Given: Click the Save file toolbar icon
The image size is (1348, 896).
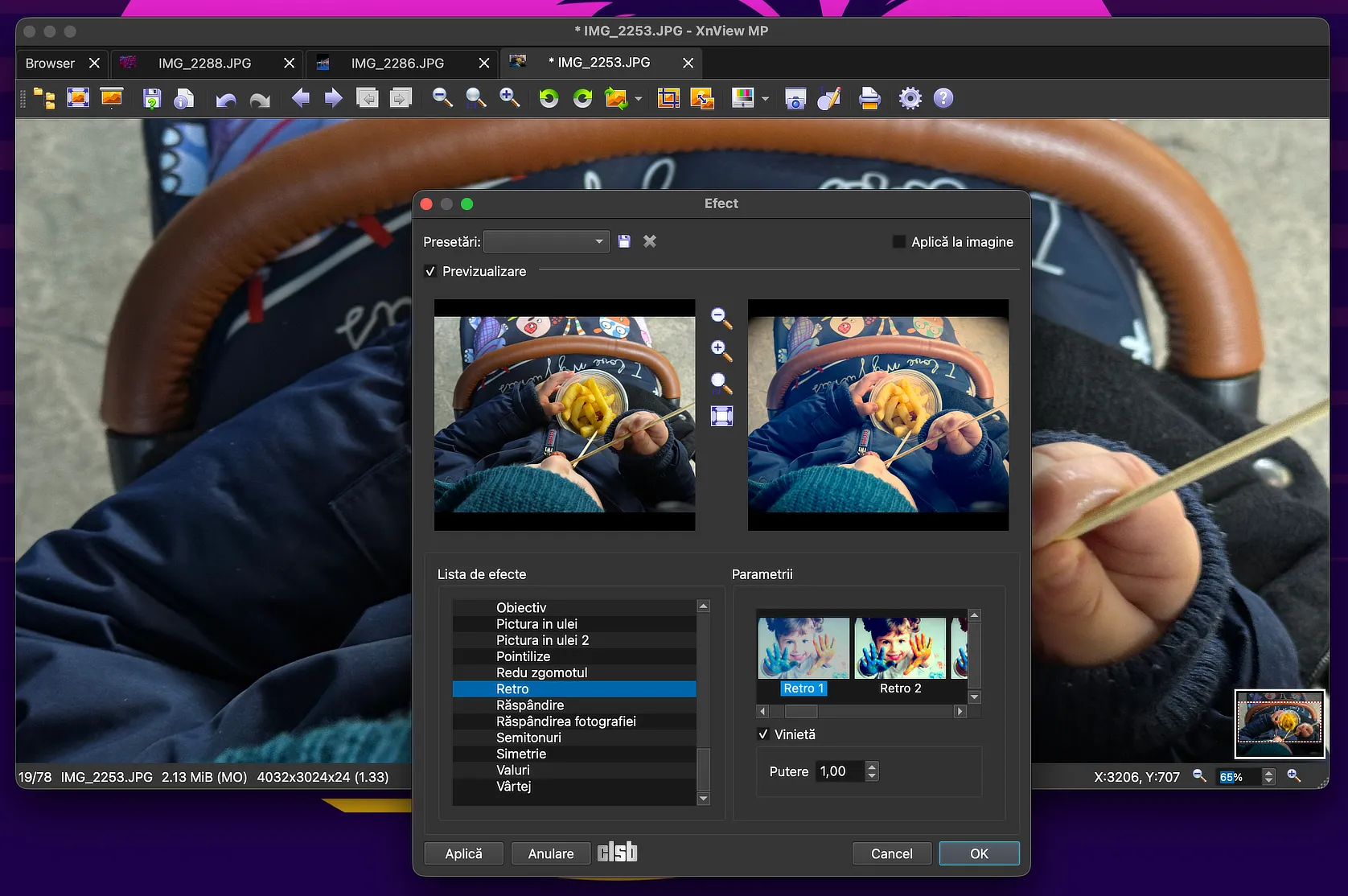Looking at the screenshot, I should pos(151,99).
